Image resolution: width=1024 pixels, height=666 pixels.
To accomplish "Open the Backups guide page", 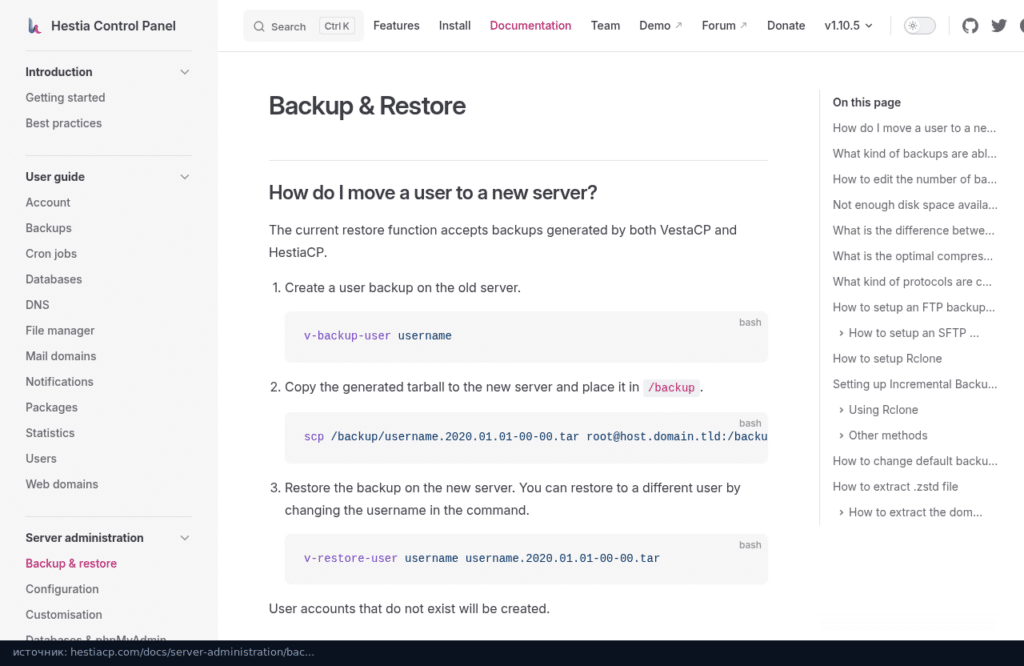I will point(48,228).
